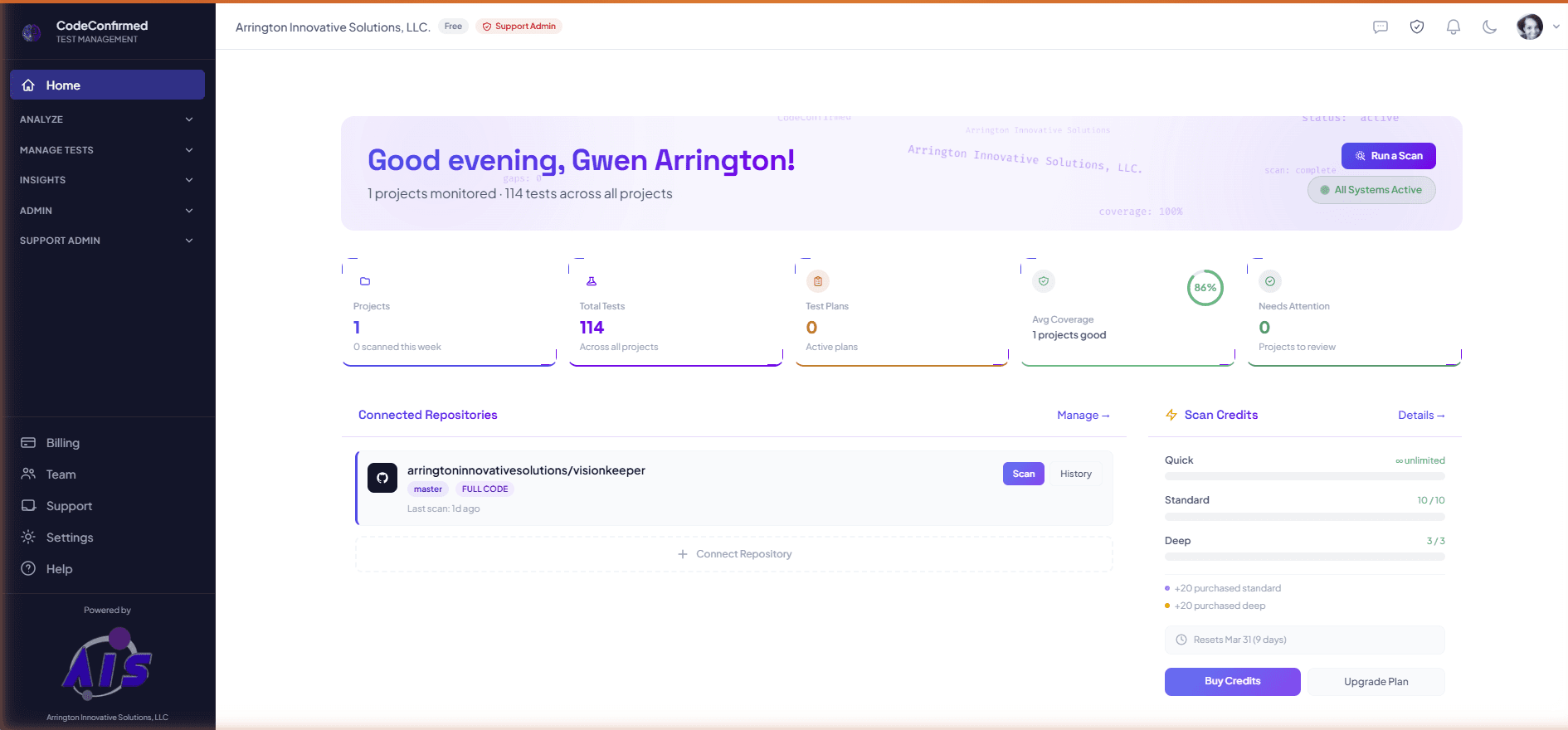Expand the ANALYZE sidebar section
The height and width of the screenshot is (730, 1568).
point(107,119)
